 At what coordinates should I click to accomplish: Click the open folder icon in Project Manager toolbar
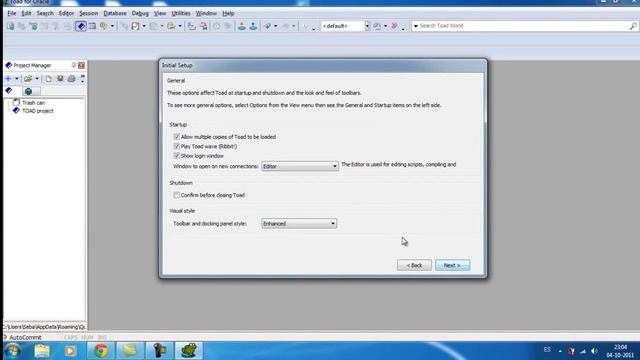[28, 78]
